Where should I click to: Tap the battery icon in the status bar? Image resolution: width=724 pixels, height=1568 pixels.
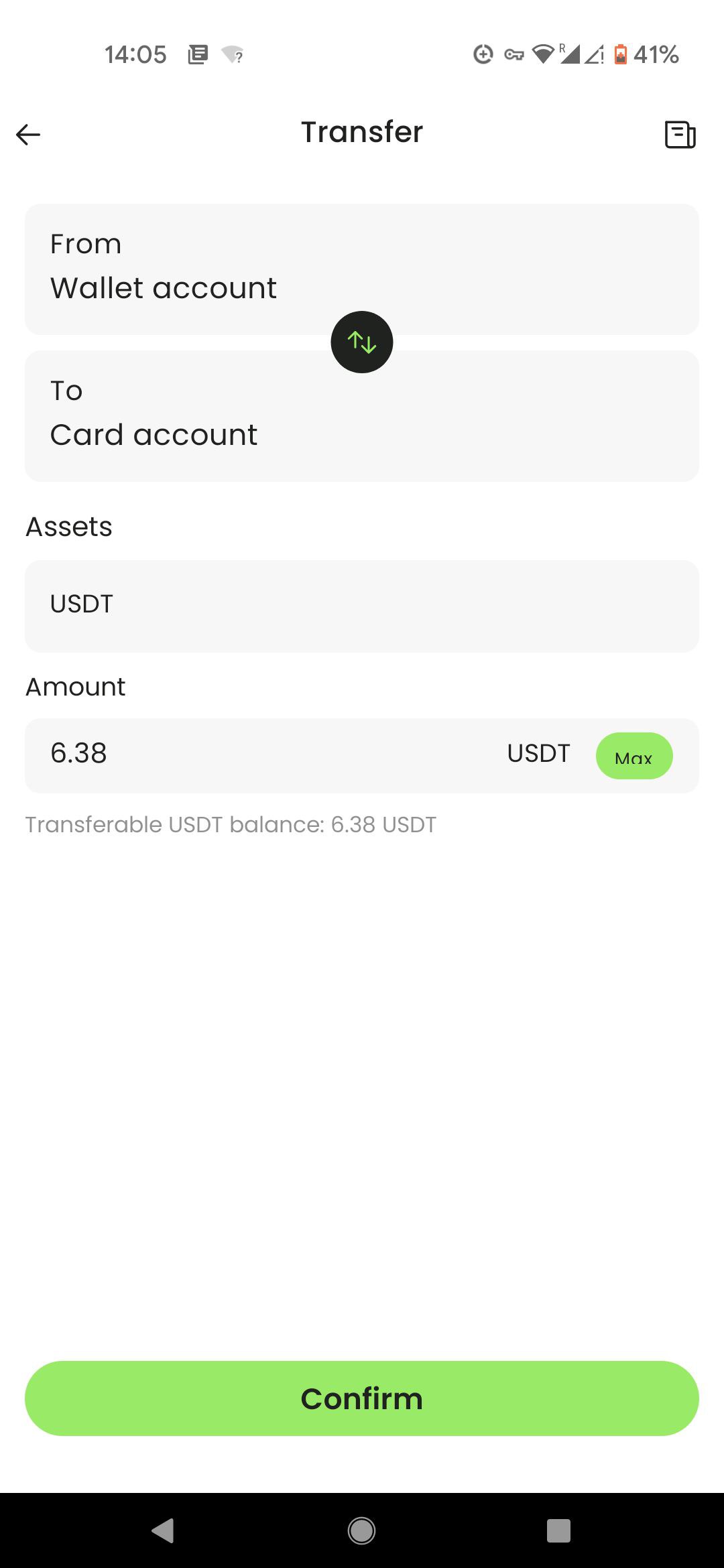621,54
